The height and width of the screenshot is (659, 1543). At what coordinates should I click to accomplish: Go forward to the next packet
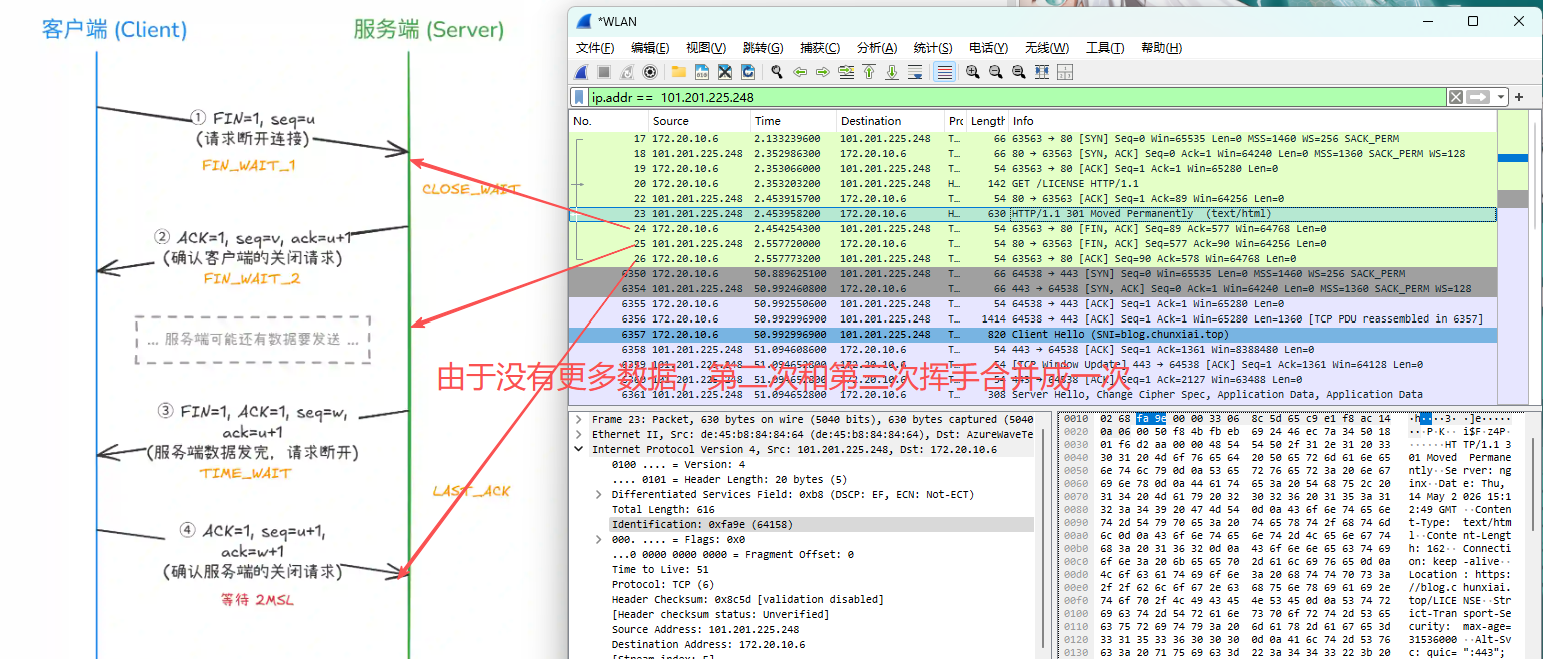pyautogui.click(x=823, y=72)
